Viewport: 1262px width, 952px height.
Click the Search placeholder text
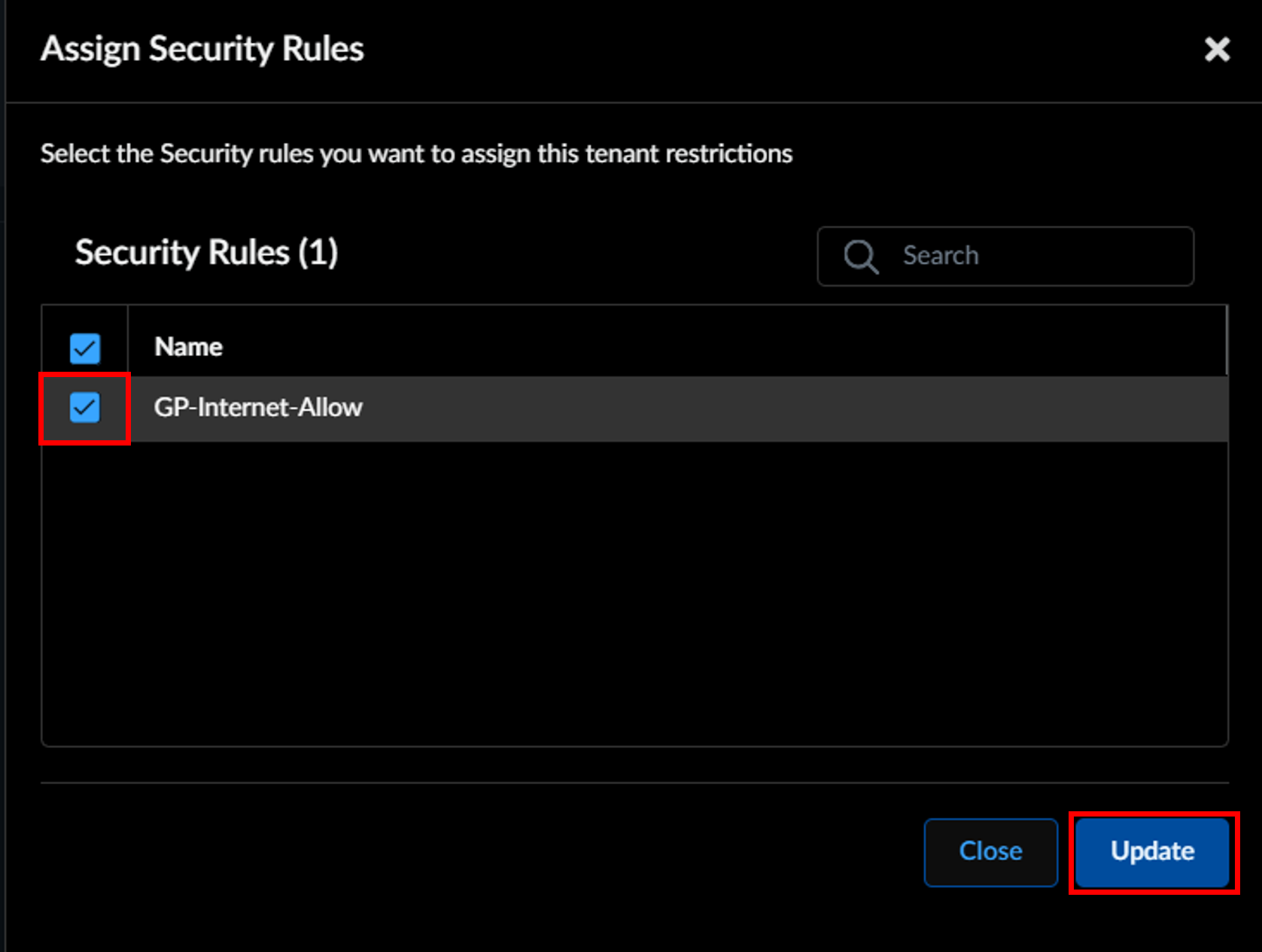[x=941, y=256]
